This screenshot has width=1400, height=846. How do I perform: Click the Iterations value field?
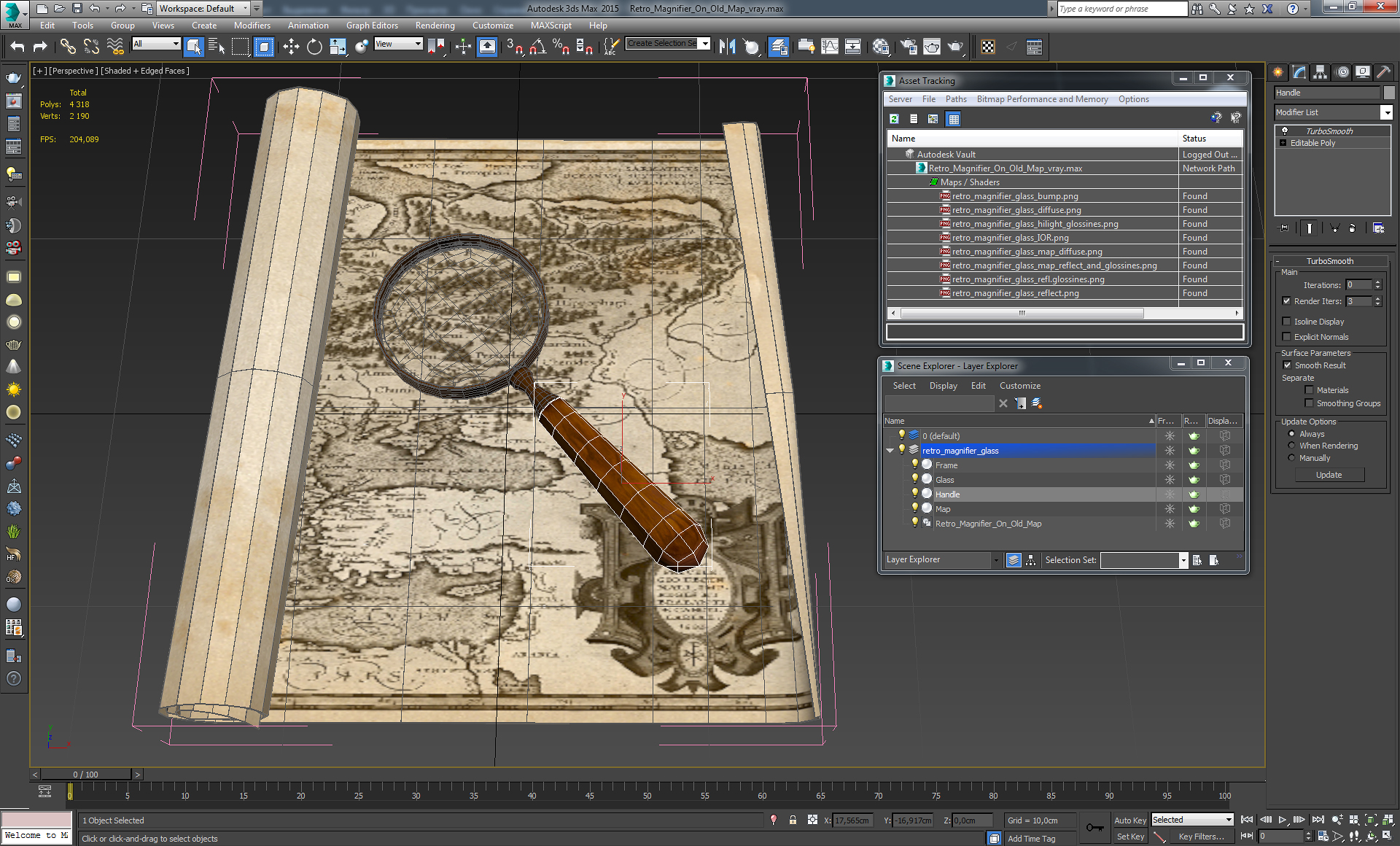(1358, 285)
